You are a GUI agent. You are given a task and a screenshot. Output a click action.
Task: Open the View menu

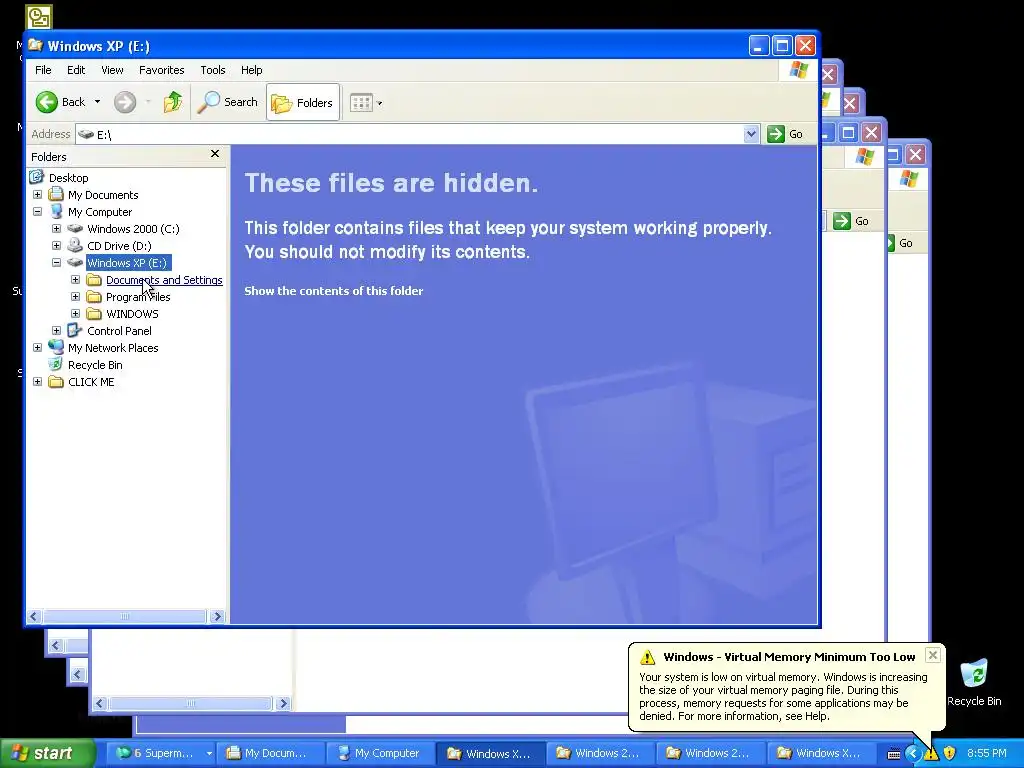pyautogui.click(x=112, y=70)
